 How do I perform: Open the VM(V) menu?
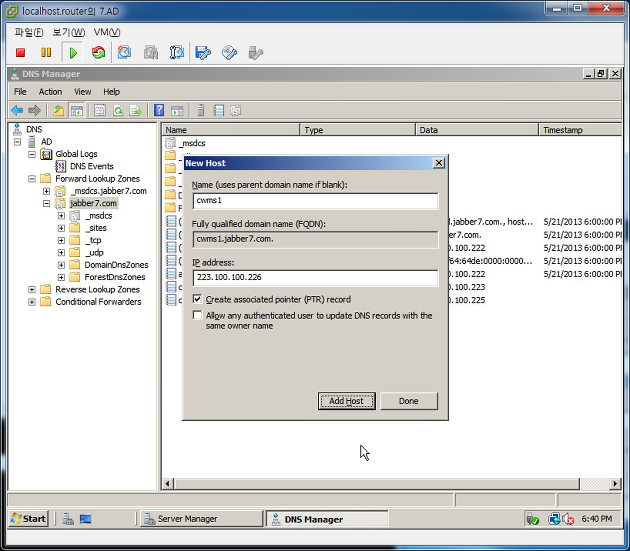click(x=107, y=32)
